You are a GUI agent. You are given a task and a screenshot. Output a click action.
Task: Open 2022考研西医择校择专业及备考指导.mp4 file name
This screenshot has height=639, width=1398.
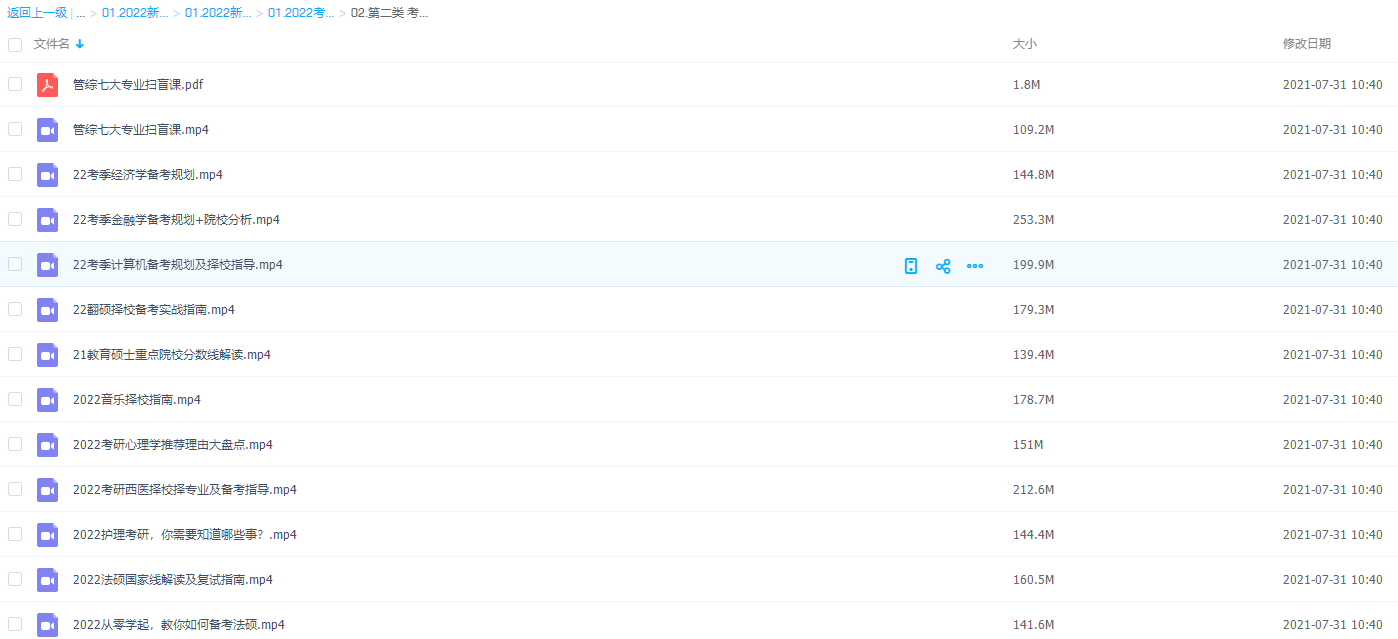184,490
